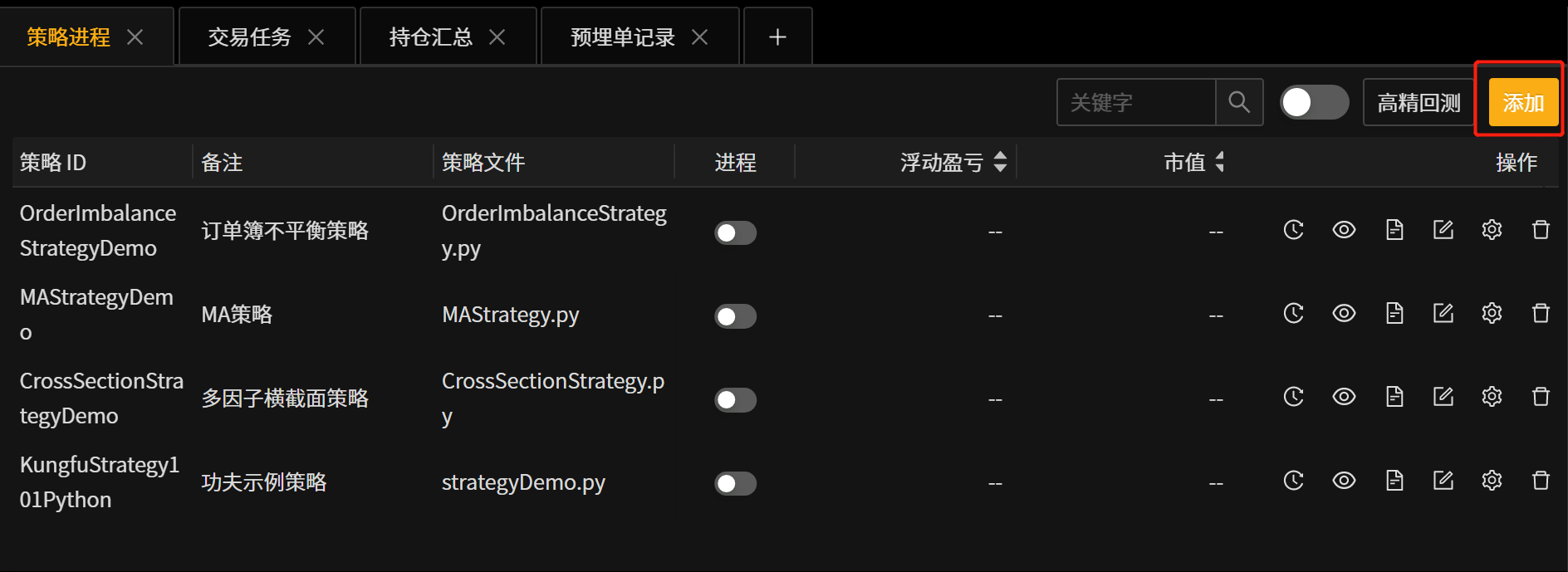Click the search magnifier icon

coord(1239,102)
